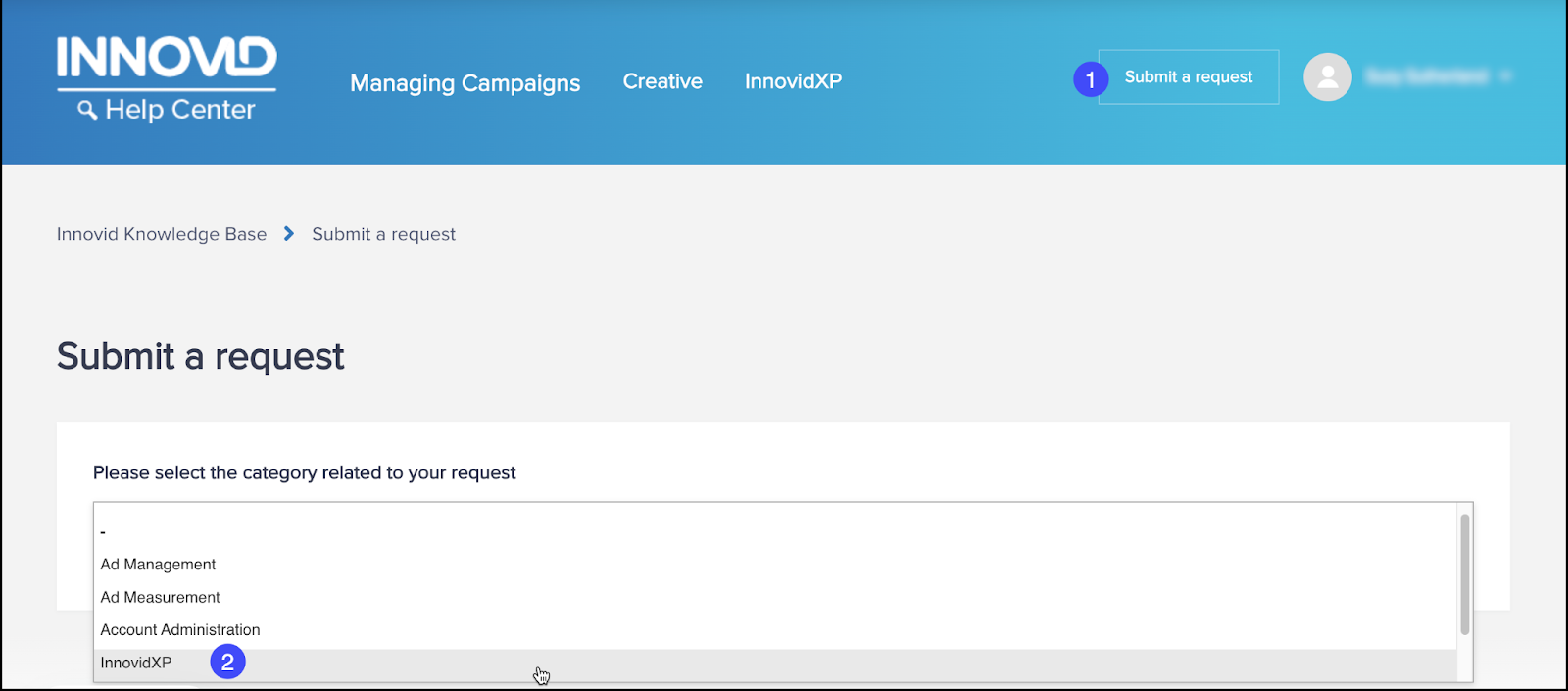Open InnovidXP in the top navigation

(x=793, y=81)
